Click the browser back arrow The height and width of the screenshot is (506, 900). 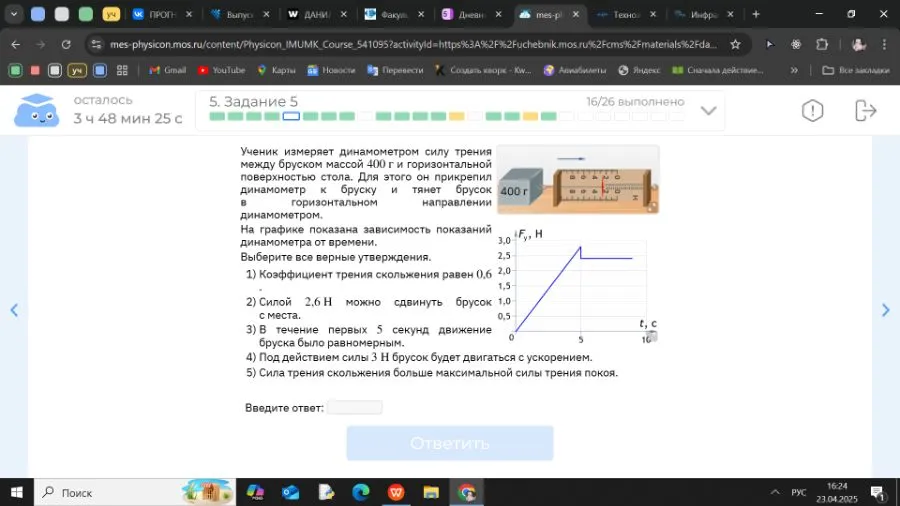15,44
